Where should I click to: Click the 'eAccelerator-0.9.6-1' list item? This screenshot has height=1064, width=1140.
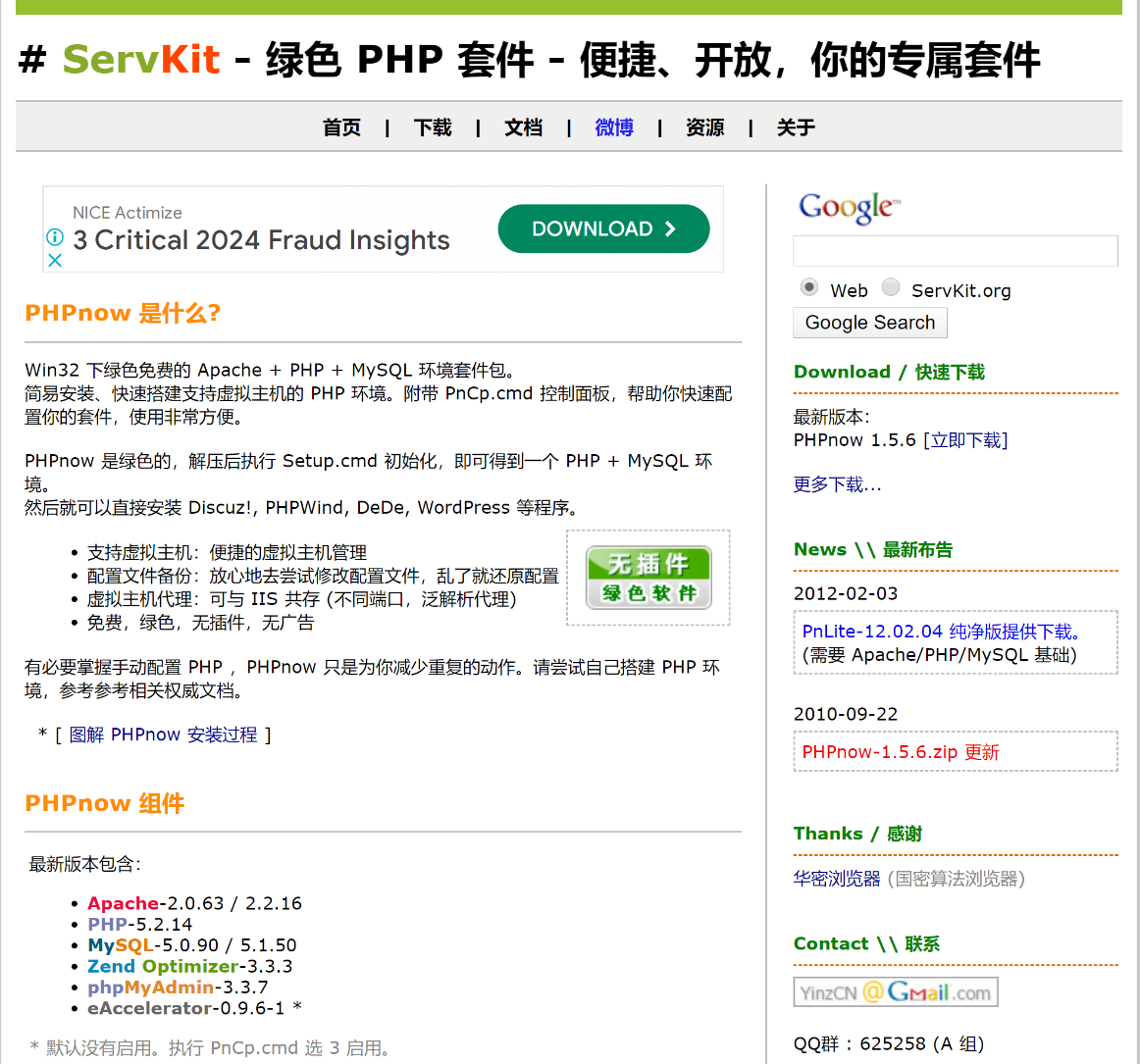[x=195, y=1009]
